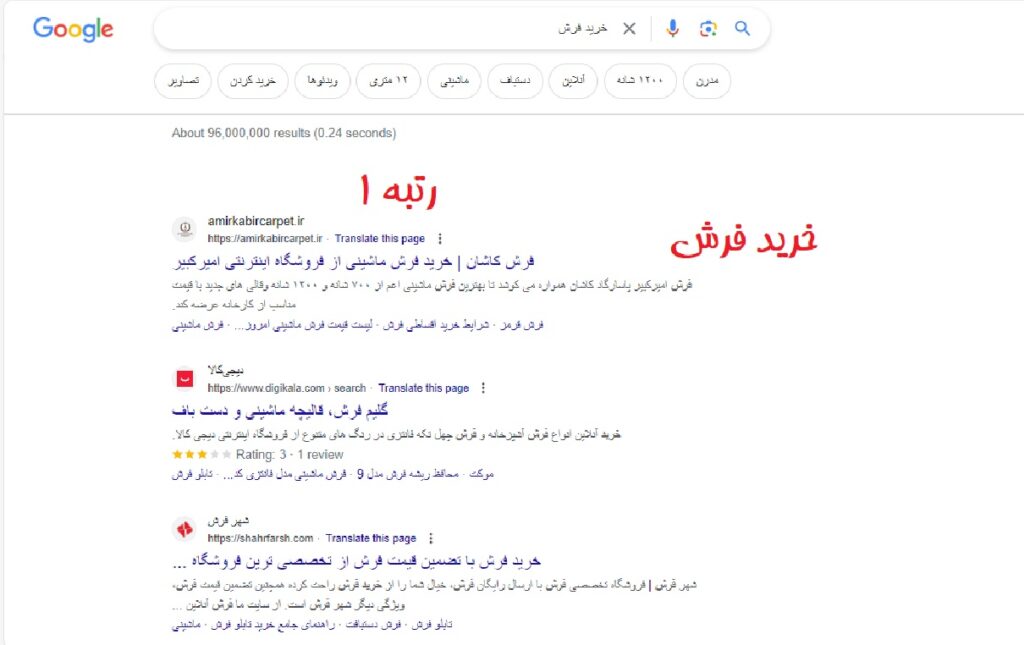This screenshot has height=645, width=1024.
Task: Select the ۱۲ متری filter chip
Action: (x=389, y=81)
